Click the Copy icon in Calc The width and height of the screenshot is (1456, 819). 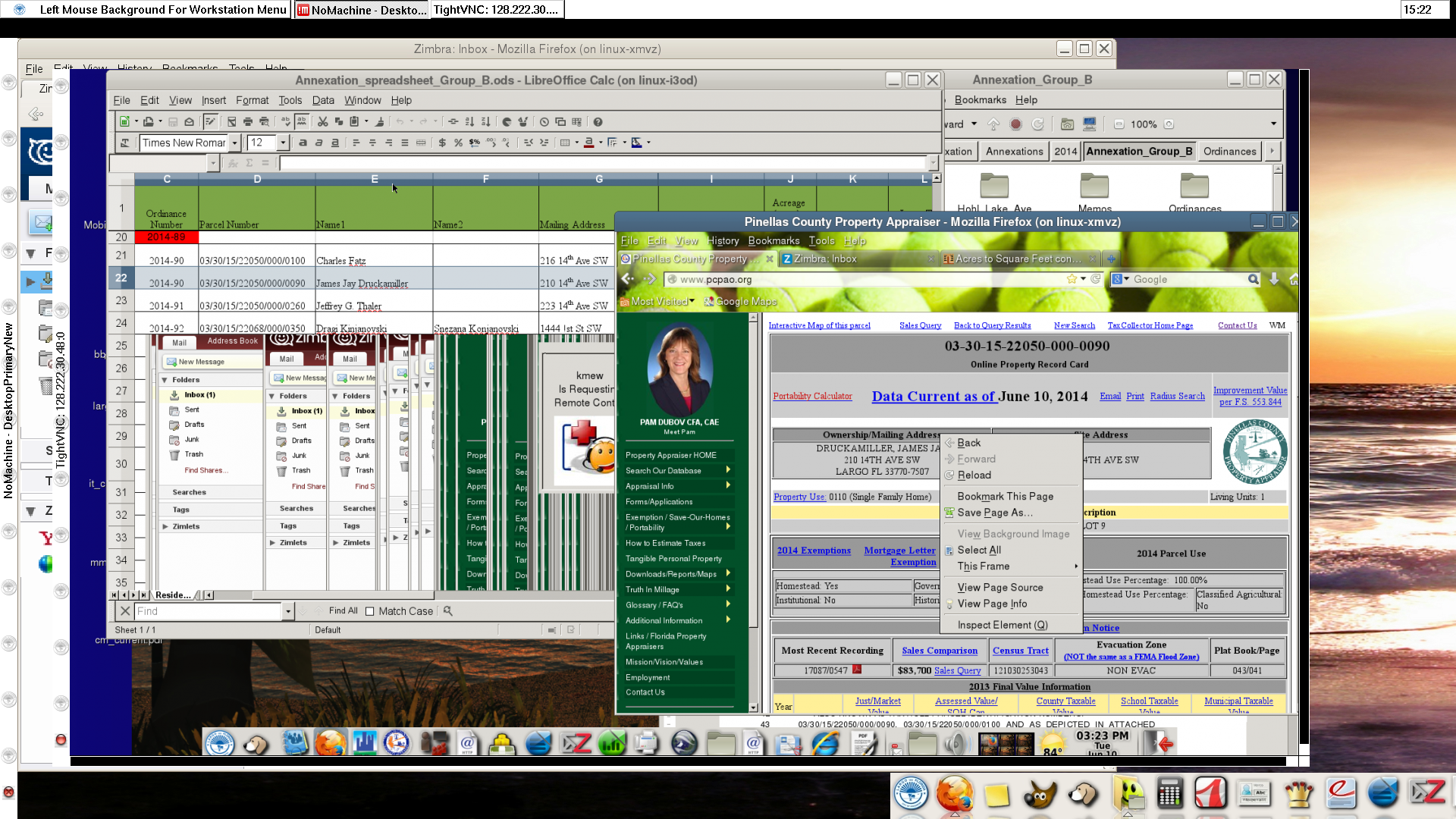[339, 121]
